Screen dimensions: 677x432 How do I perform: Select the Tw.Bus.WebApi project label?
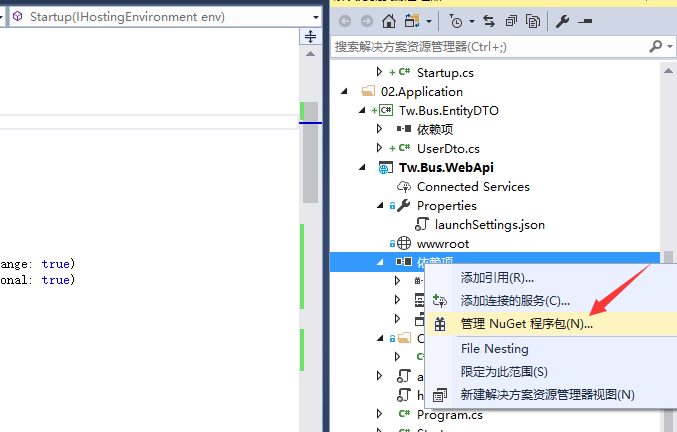(x=446, y=167)
